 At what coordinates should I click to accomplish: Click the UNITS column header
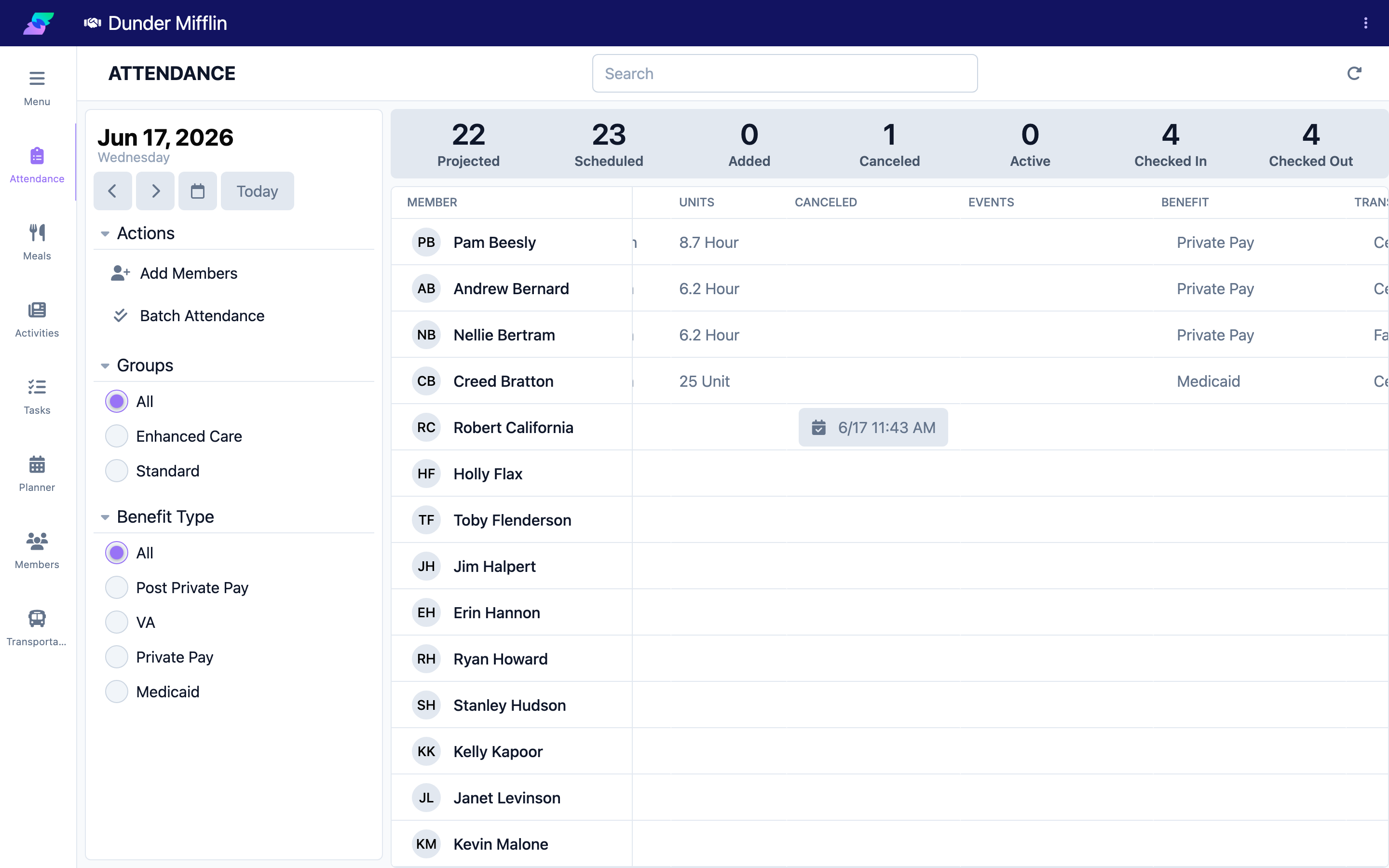coord(697,203)
